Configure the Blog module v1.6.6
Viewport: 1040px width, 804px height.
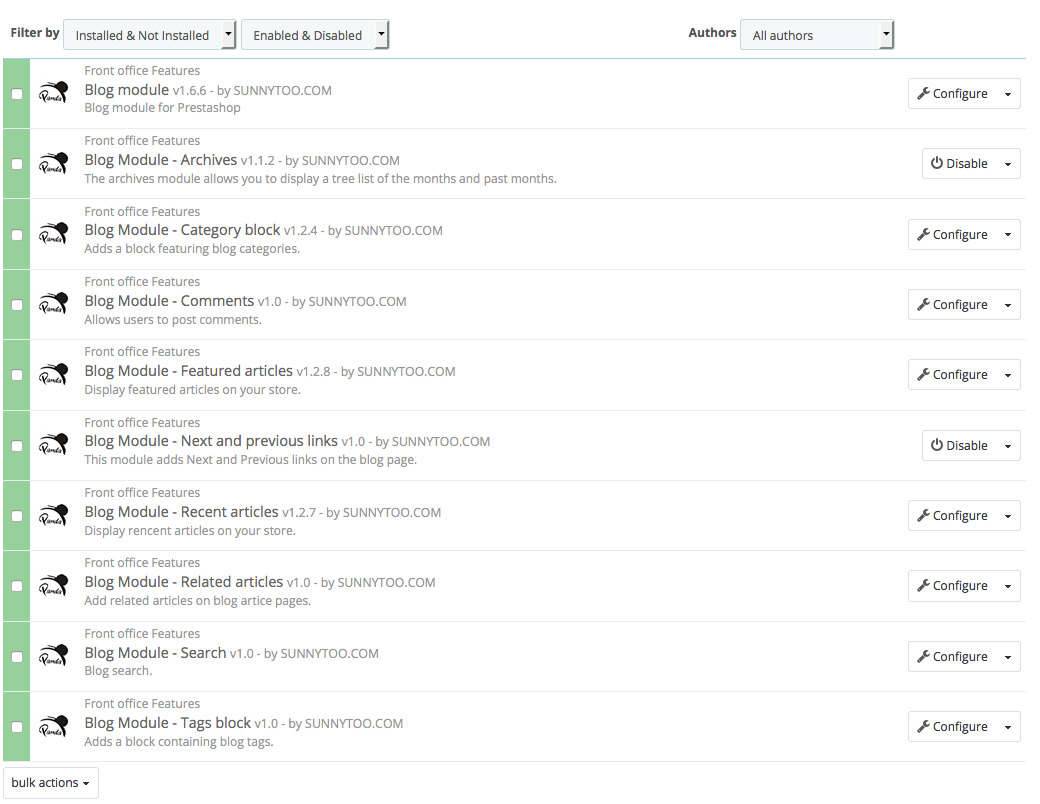coord(952,94)
